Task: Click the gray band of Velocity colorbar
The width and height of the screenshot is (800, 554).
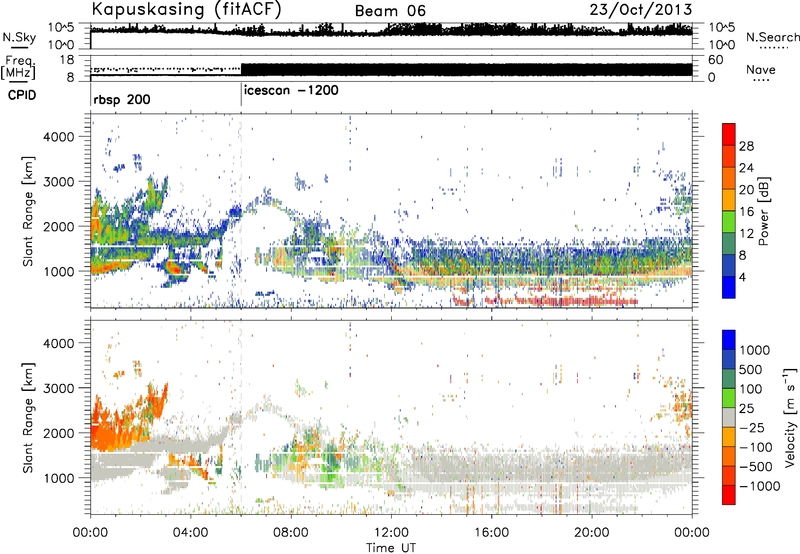Action: (x=729, y=417)
